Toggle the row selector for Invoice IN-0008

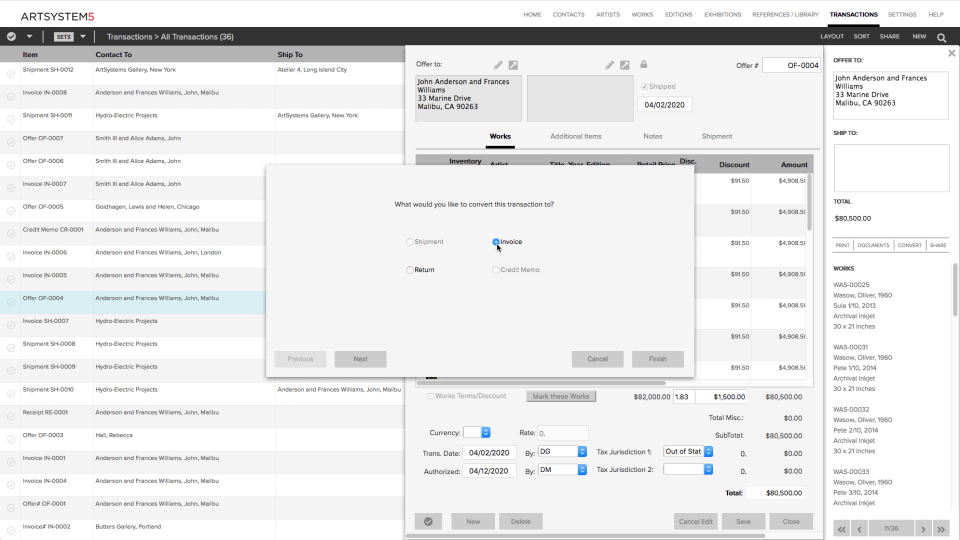pos(11,96)
